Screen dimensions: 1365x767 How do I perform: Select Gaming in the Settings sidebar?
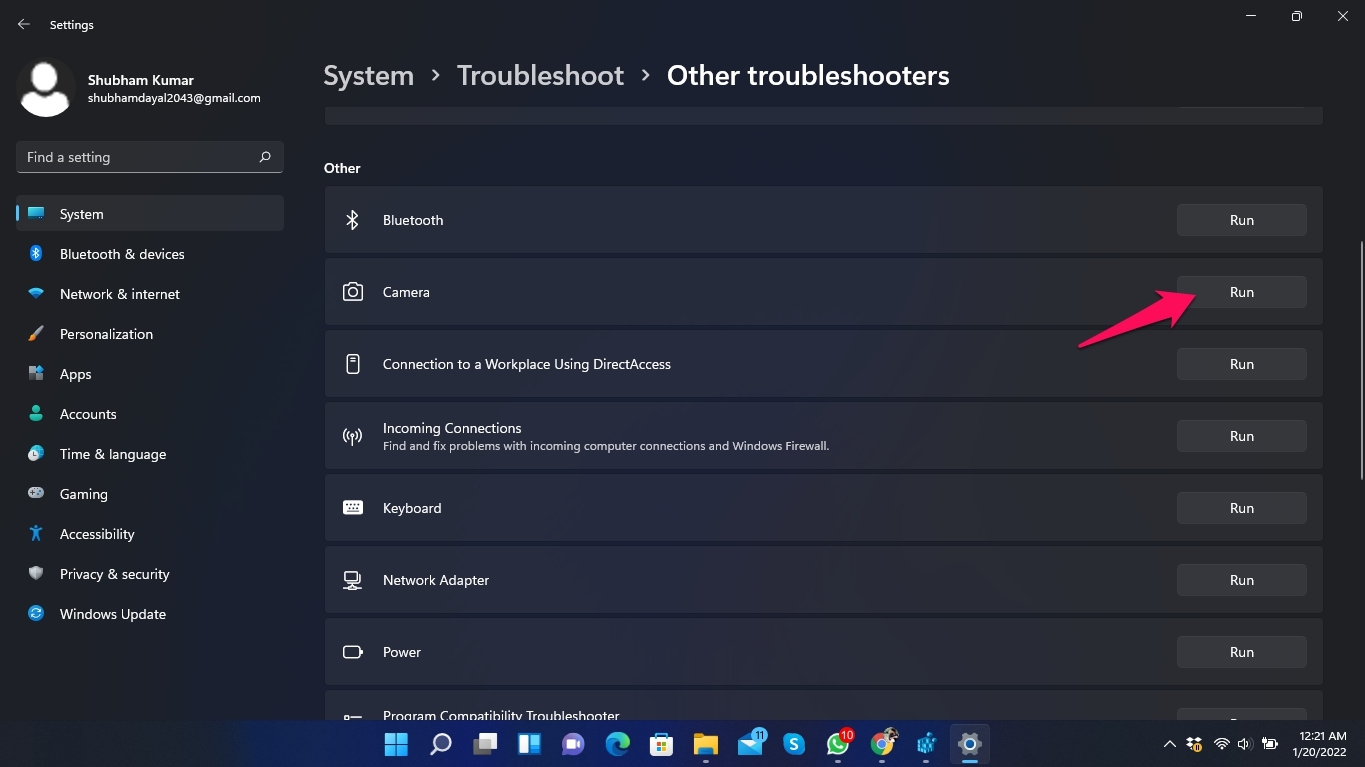tap(83, 493)
